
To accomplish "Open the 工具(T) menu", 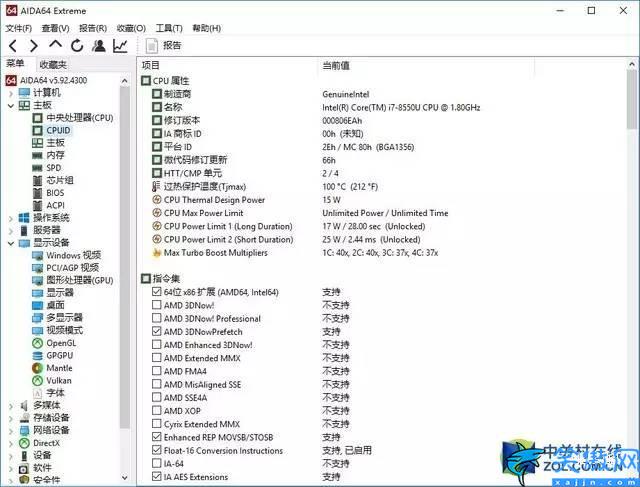I will pyautogui.click(x=169, y=28).
